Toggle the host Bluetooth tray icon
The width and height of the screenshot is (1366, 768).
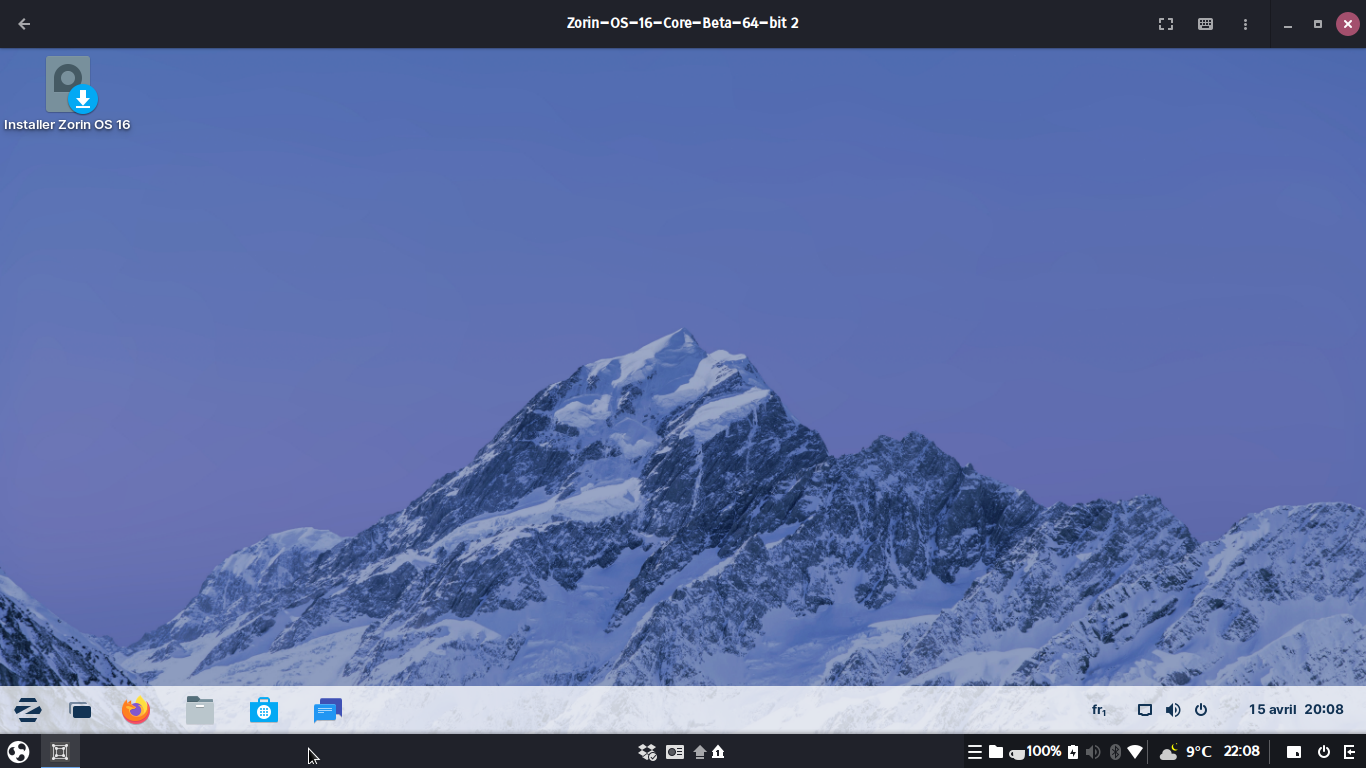click(1115, 752)
